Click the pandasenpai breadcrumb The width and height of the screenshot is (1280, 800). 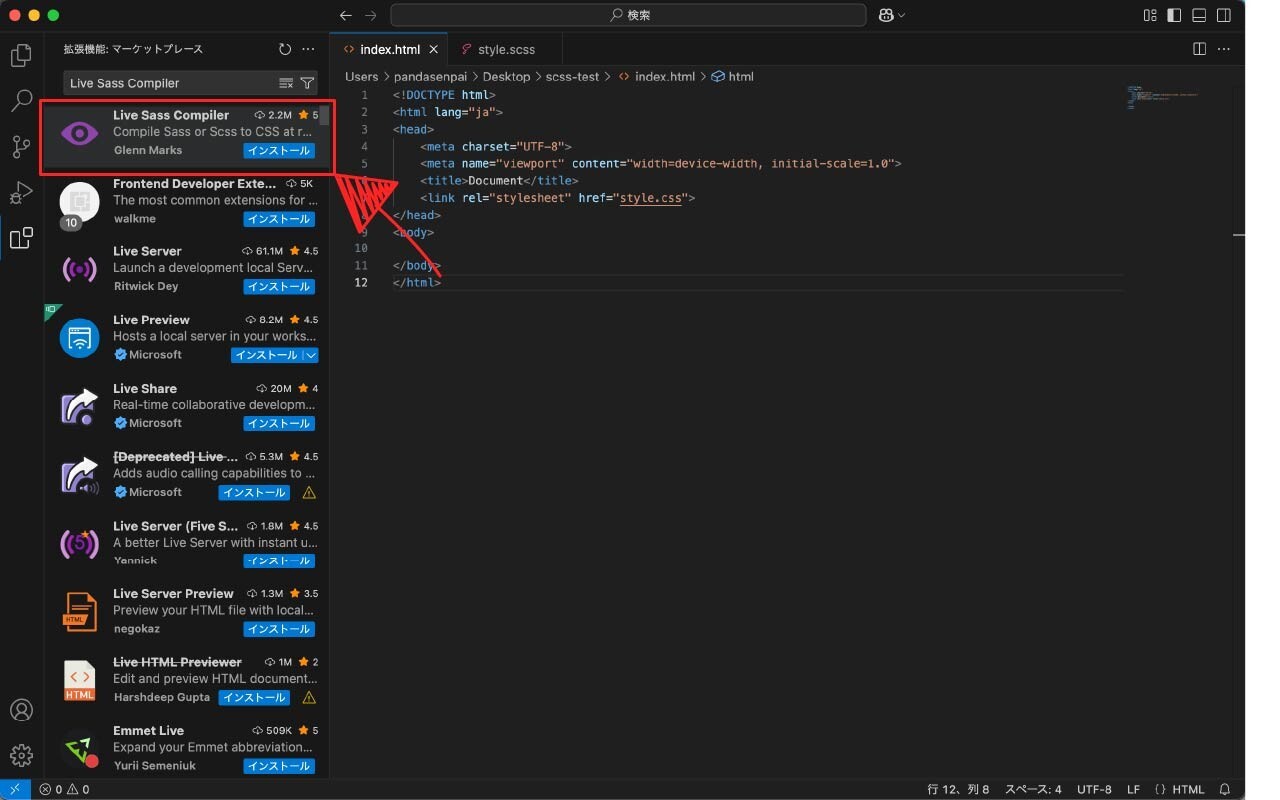coord(430,76)
